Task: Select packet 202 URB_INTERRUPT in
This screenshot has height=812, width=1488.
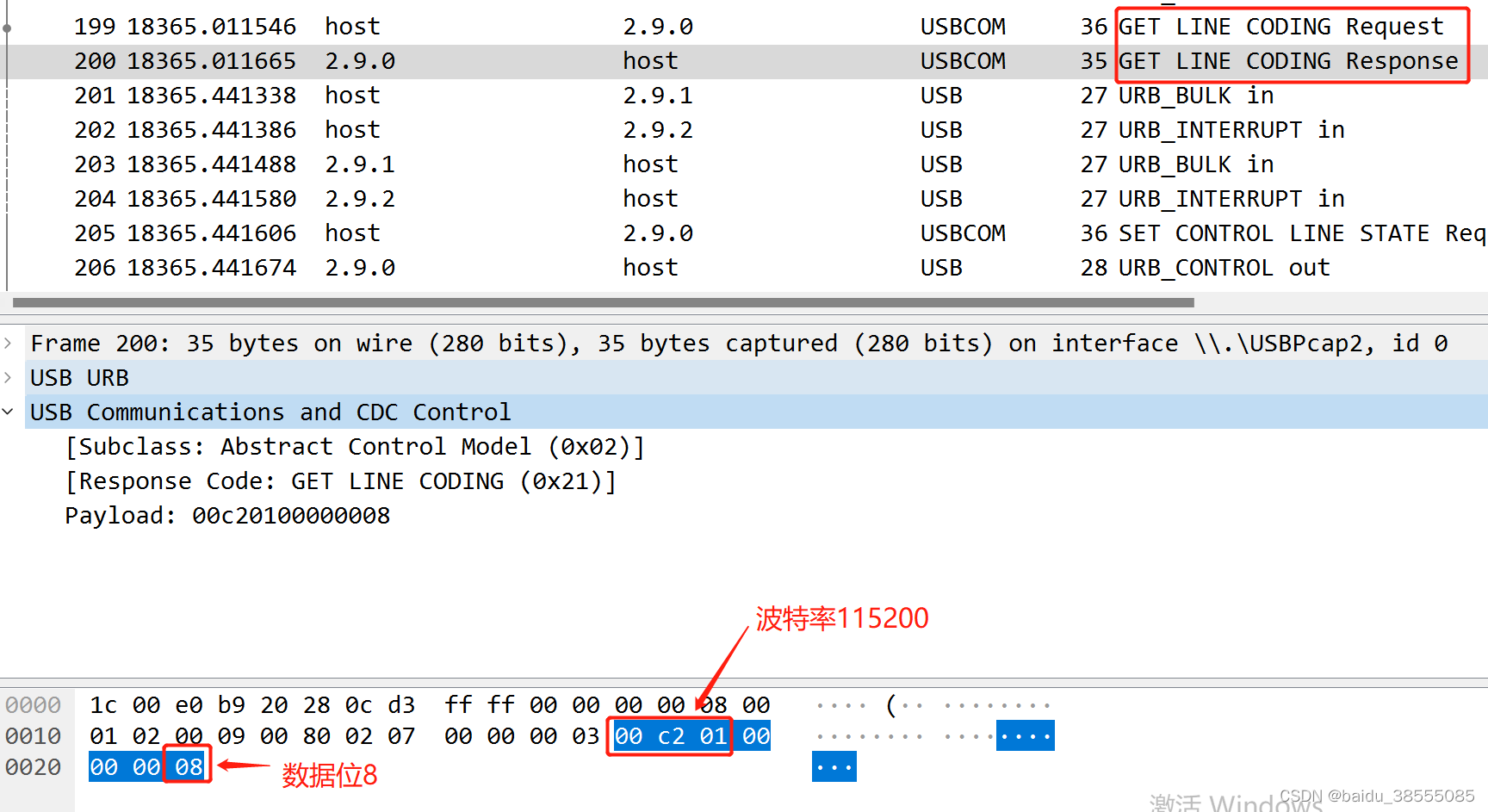Action: tap(603, 129)
